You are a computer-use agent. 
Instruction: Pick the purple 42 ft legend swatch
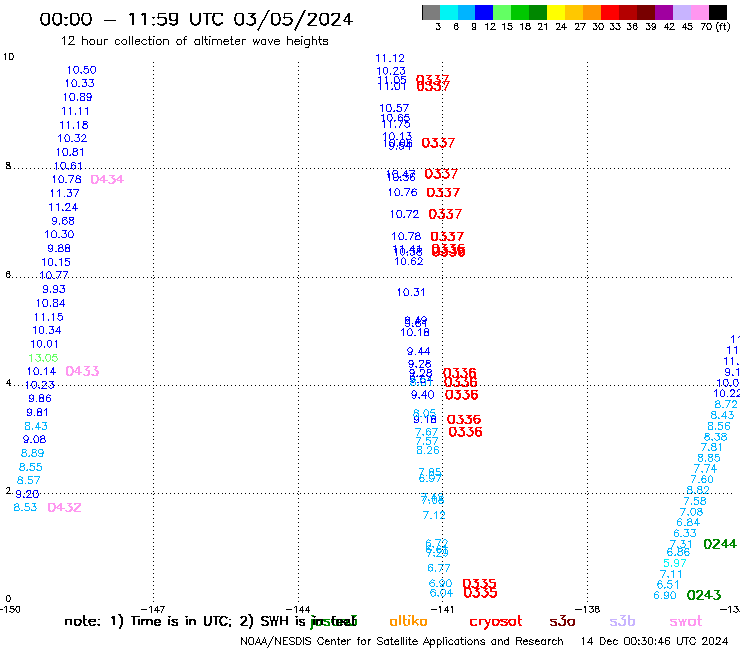tap(664, 12)
